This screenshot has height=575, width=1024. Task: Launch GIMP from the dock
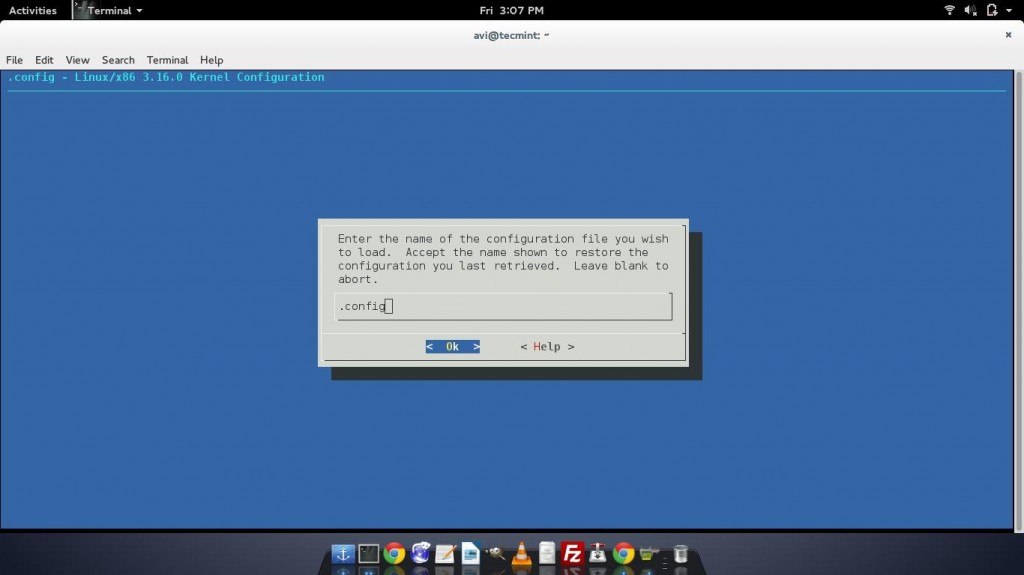[x=496, y=553]
